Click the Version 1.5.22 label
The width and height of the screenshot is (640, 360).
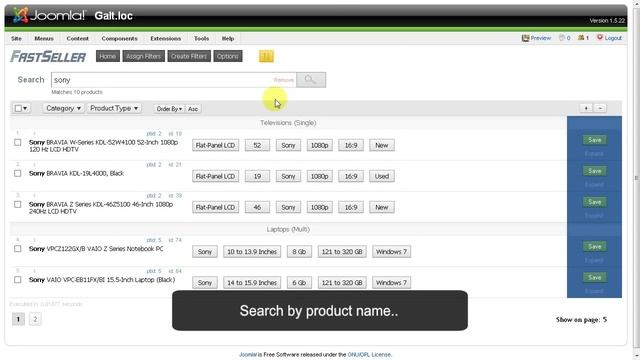click(x=607, y=20)
